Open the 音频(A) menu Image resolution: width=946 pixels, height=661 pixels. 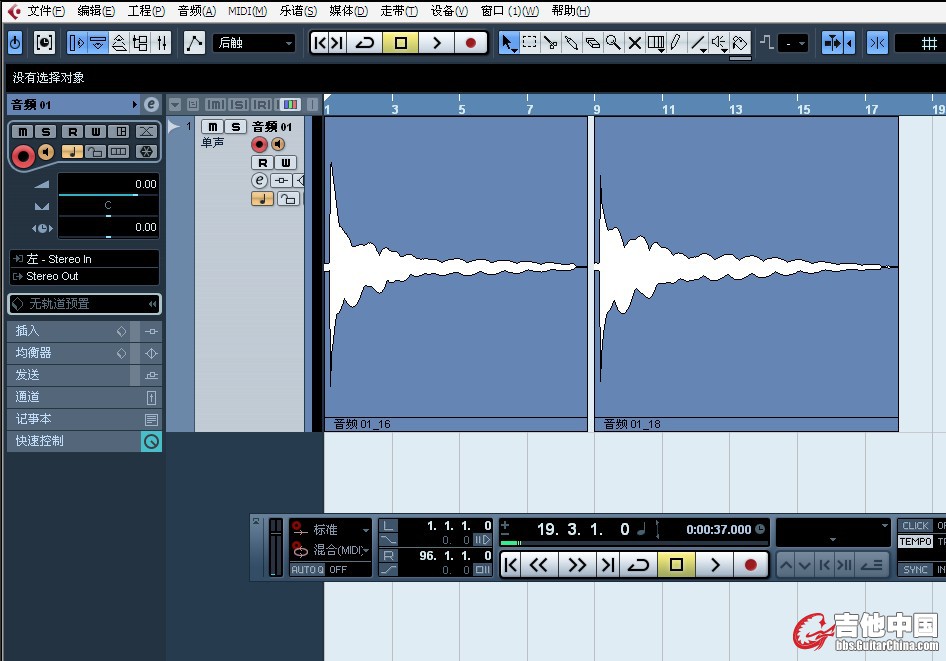(196, 11)
